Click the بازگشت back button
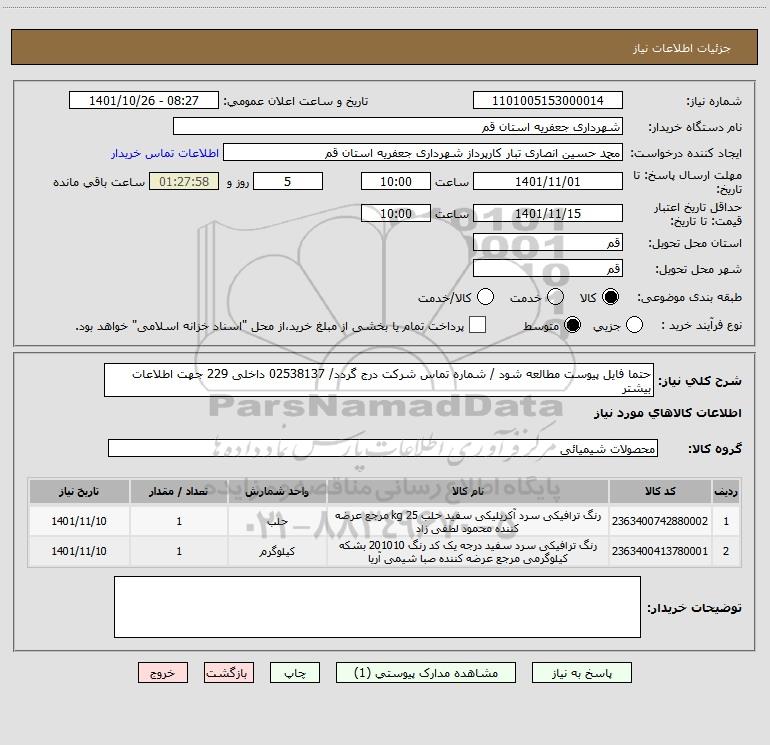 pyautogui.click(x=229, y=673)
